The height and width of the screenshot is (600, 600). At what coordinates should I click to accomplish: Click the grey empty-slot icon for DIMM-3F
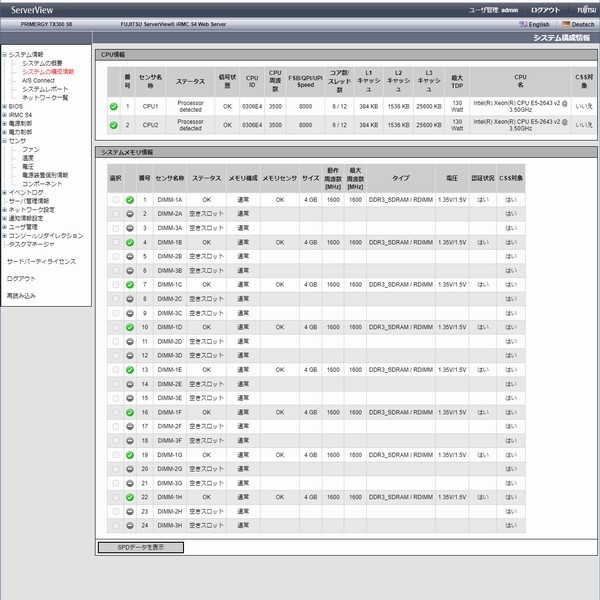coord(130,440)
